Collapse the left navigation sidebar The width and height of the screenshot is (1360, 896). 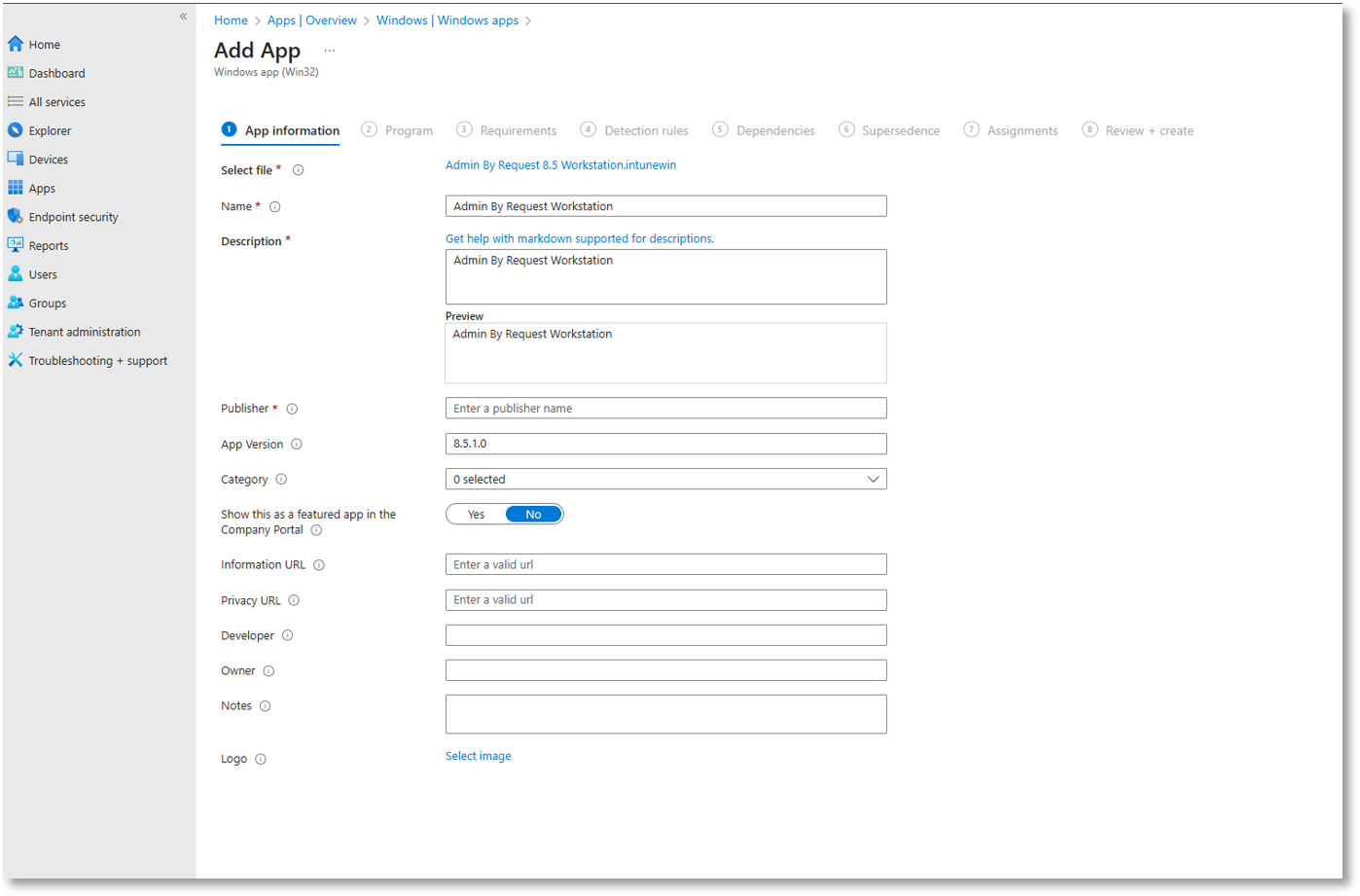pos(183,17)
